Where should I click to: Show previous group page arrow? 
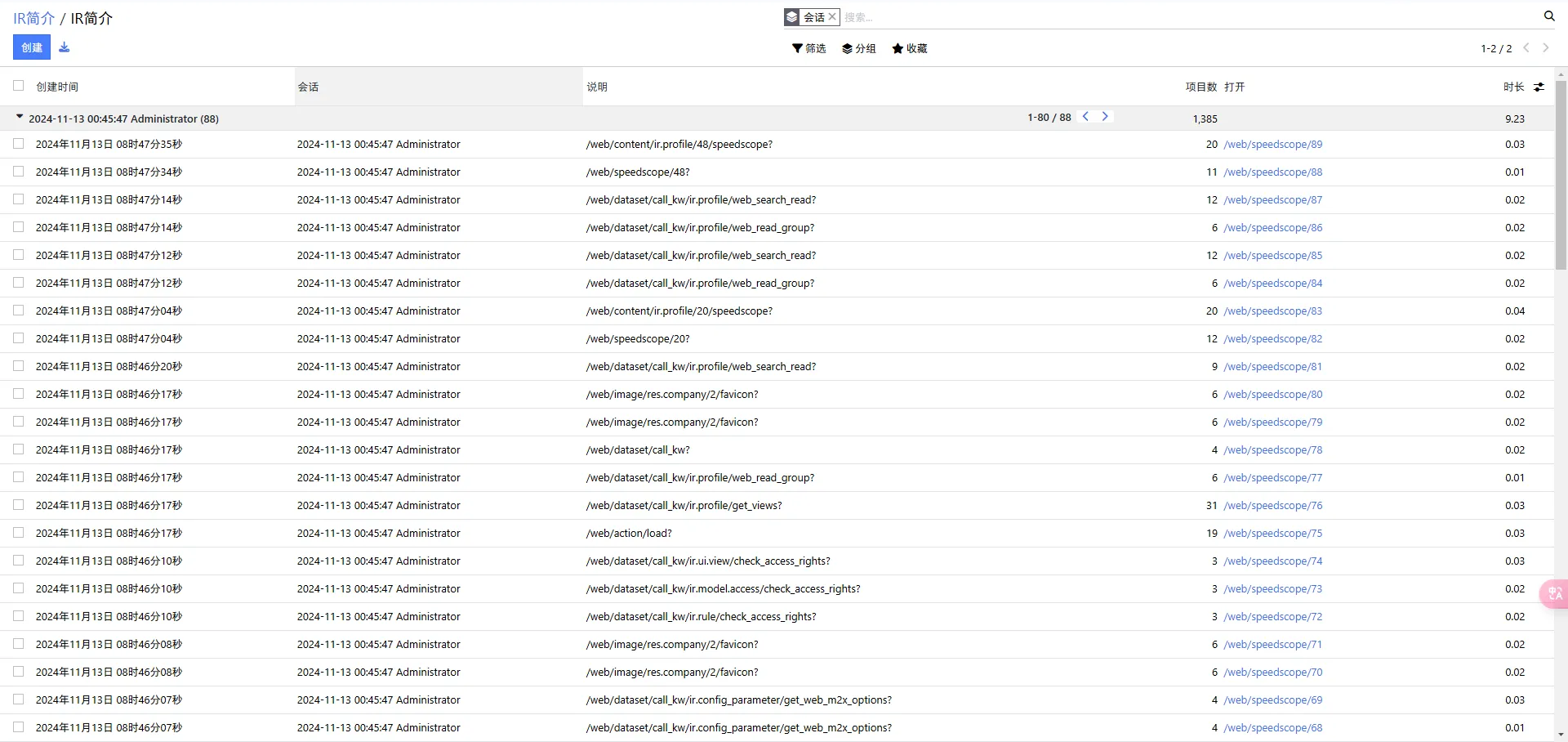1085,117
